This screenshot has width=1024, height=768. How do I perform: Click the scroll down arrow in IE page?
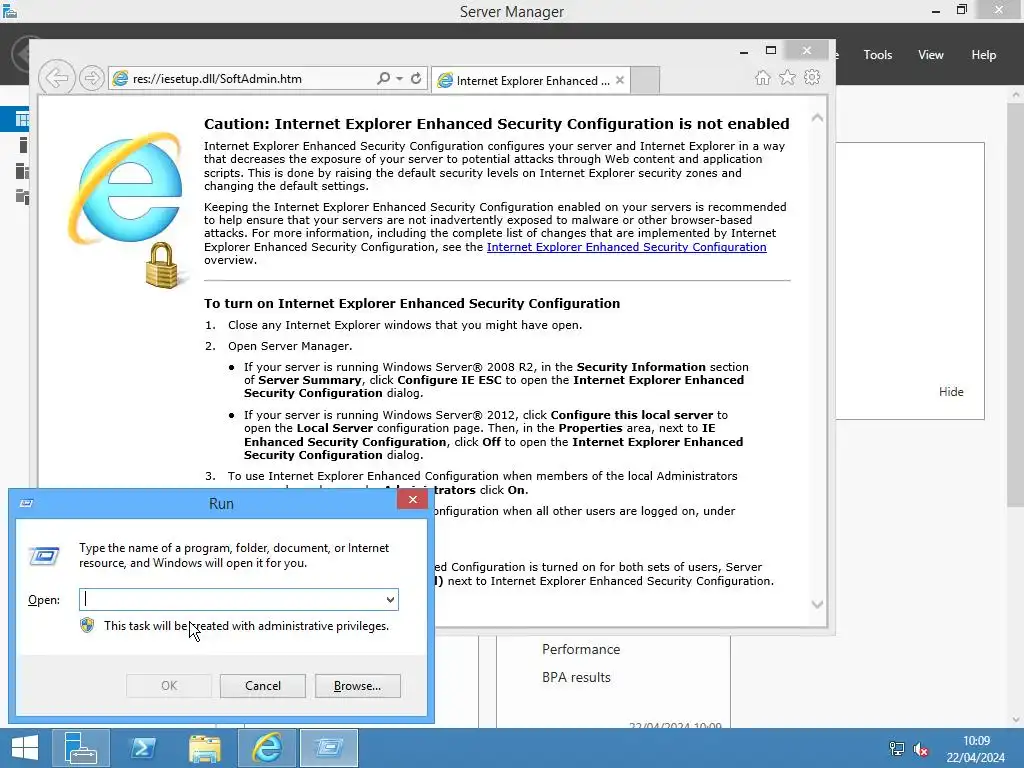click(x=817, y=604)
